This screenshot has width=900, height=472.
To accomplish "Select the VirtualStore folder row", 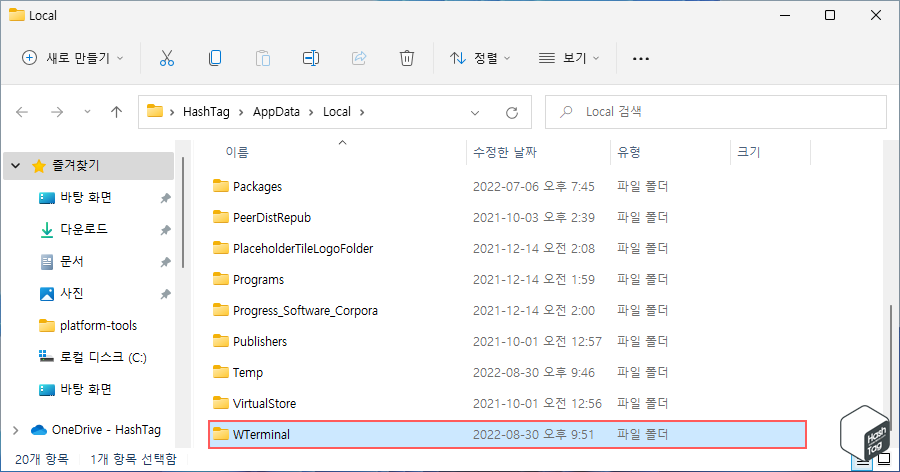I will click(507, 403).
